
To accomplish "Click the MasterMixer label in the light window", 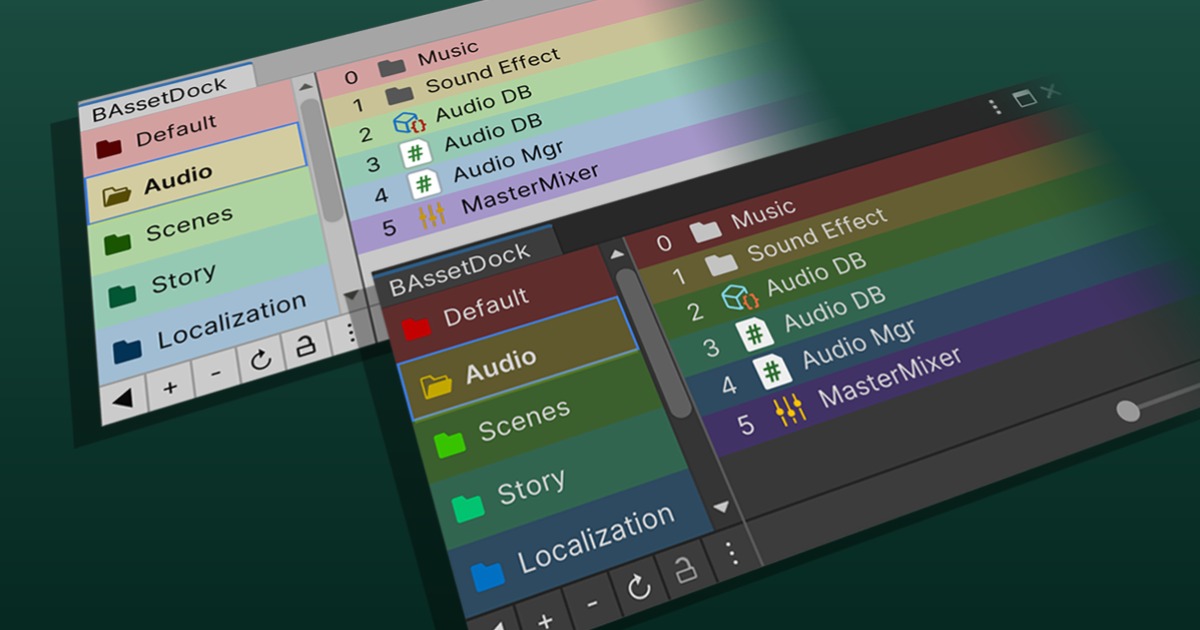I will coord(530,189).
